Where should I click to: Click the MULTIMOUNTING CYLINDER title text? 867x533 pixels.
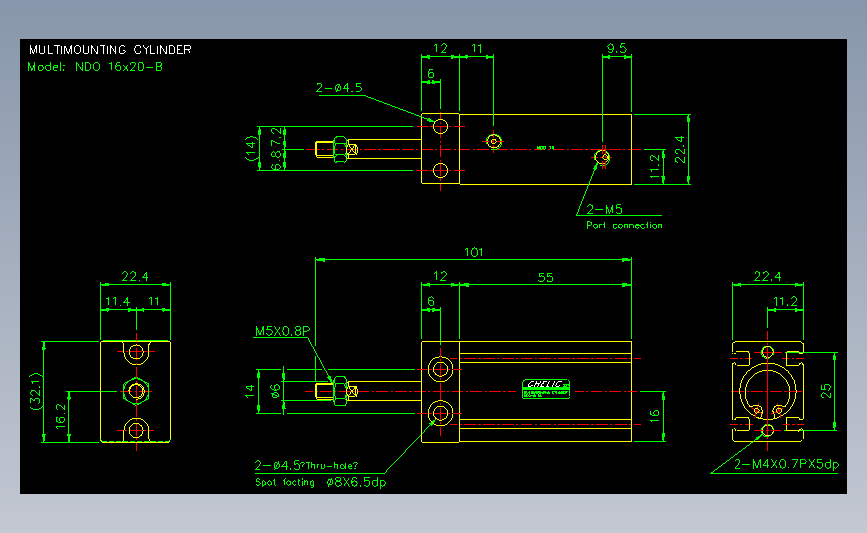[x=110, y=50]
